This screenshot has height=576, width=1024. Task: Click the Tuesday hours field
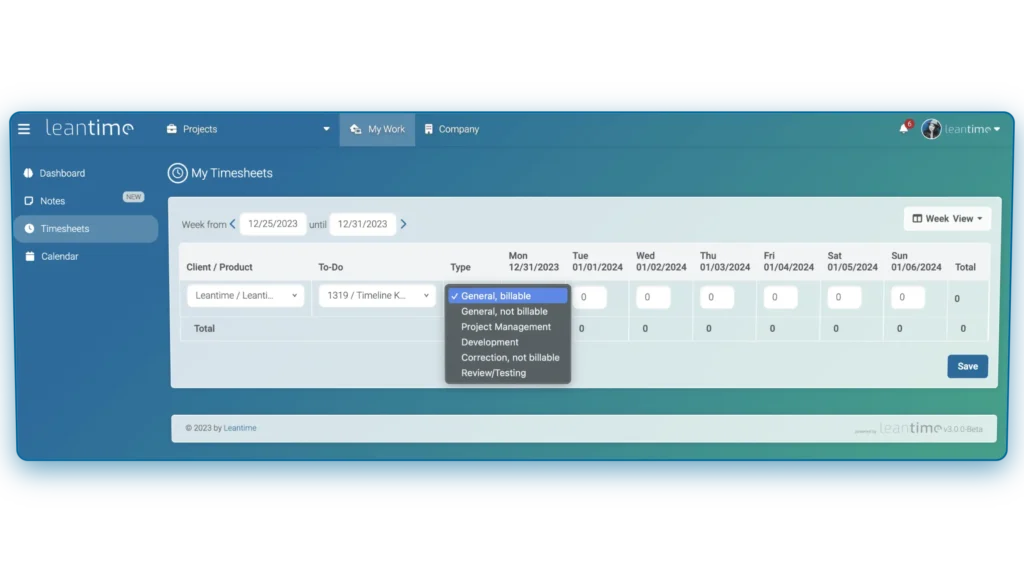click(590, 297)
